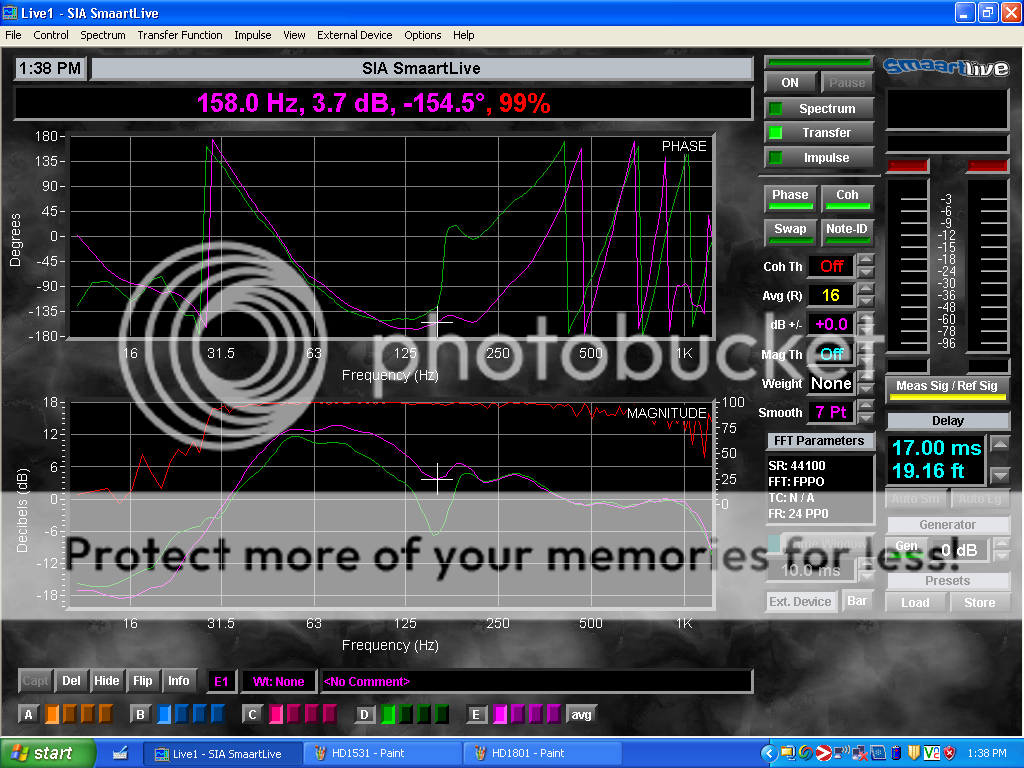Select the bright green trace slot in bank D
Image resolution: width=1024 pixels, height=768 pixels.
389,714
